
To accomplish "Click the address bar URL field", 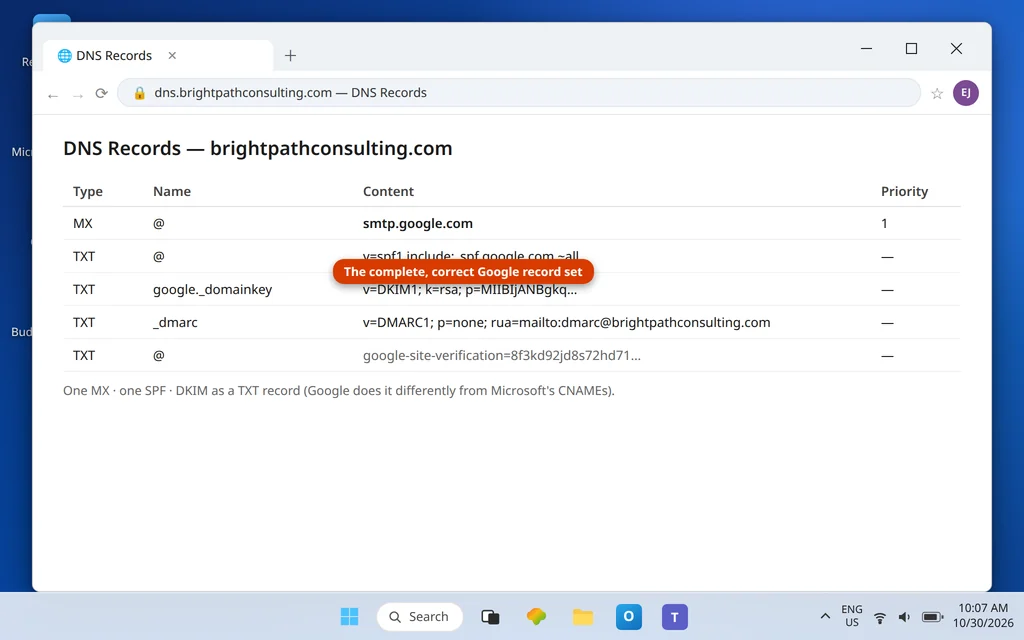I will tap(519, 93).
